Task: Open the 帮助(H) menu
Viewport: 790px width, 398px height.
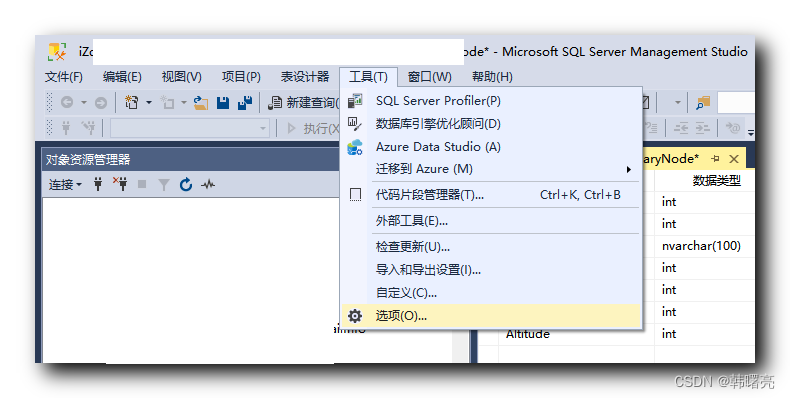Action: tap(492, 77)
